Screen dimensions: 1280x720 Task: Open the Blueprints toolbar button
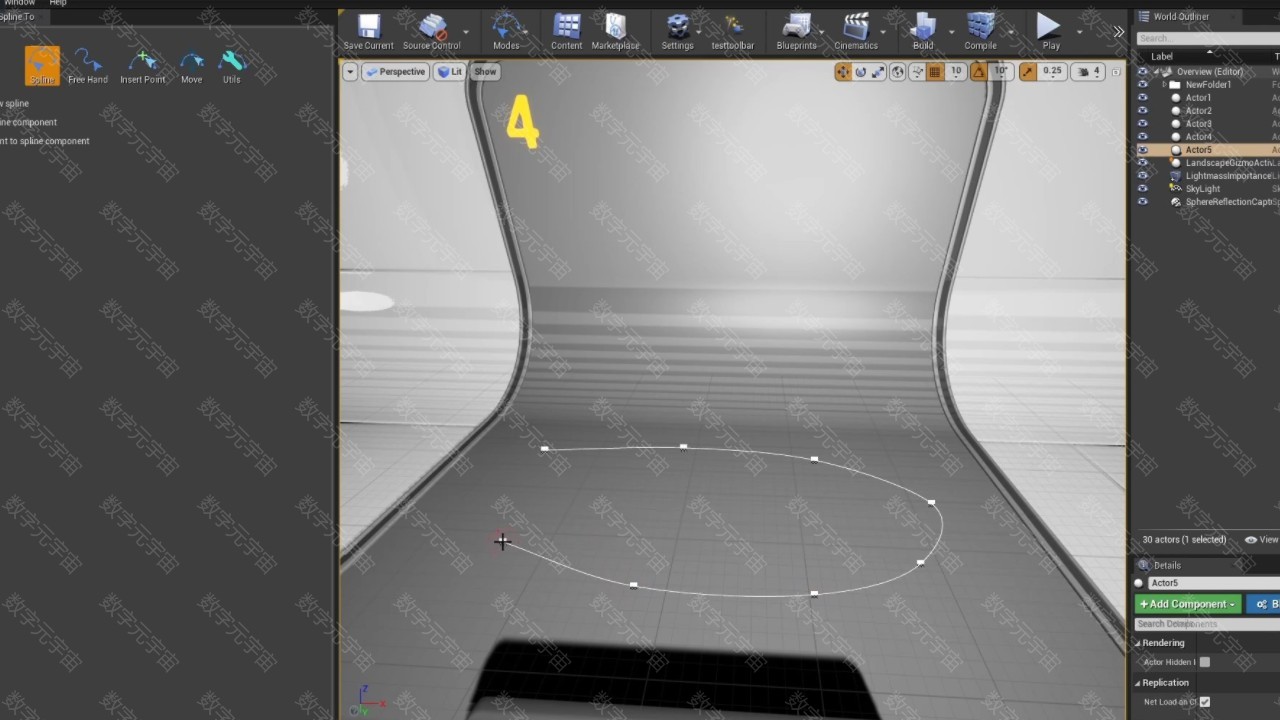(x=796, y=32)
